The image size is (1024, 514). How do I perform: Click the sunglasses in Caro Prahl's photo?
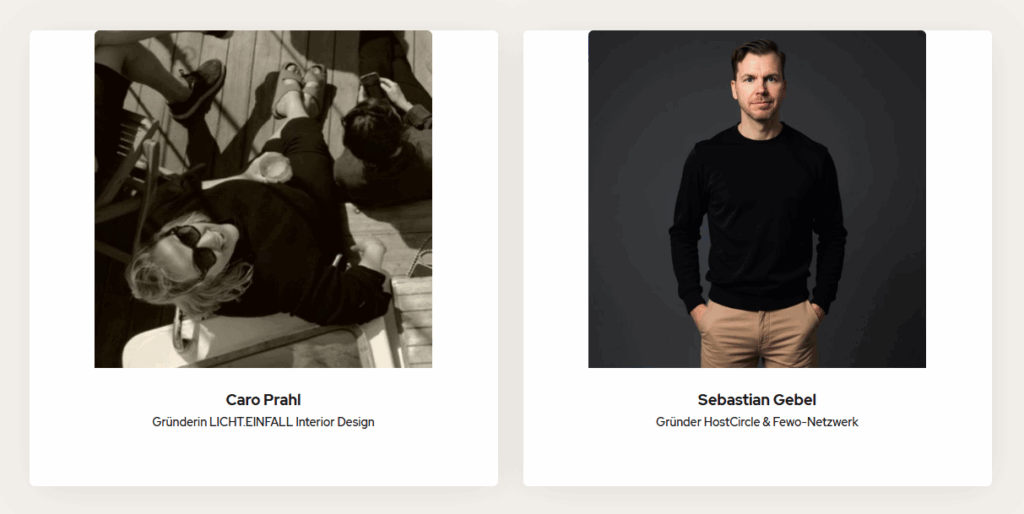pyautogui.click(x=189, y=248)
